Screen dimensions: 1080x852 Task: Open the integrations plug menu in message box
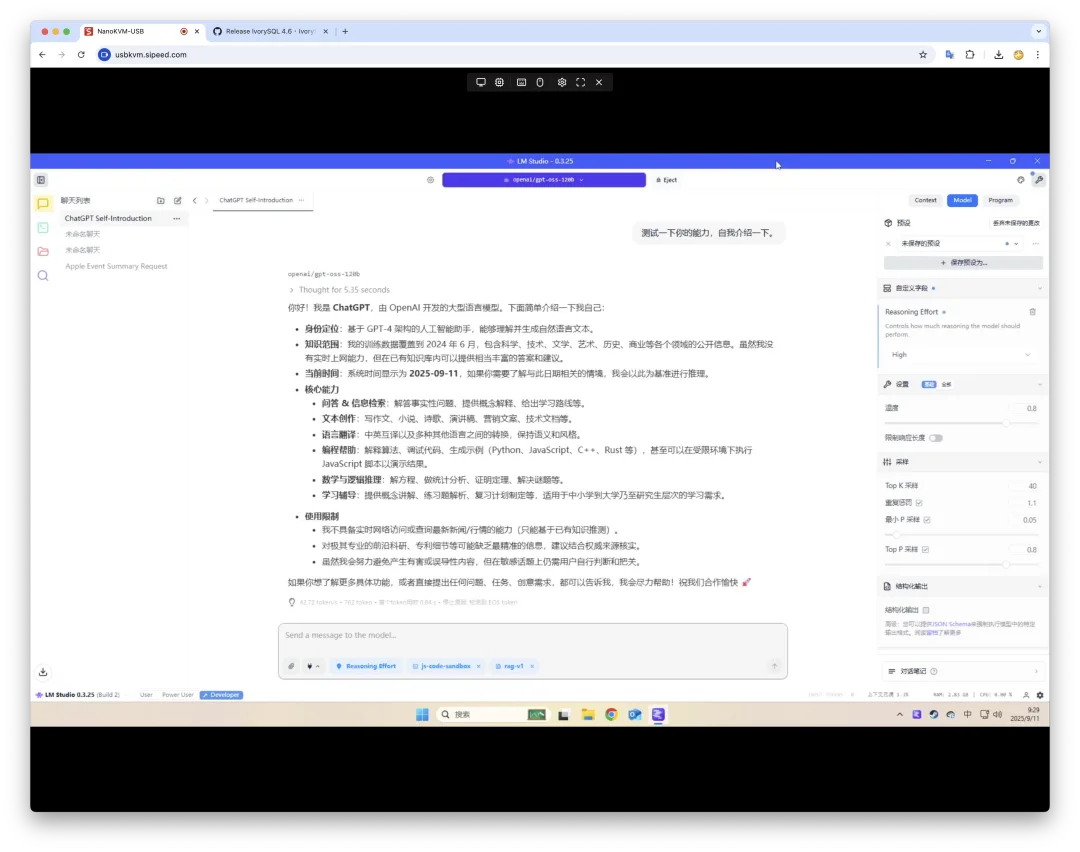(313, 666)
